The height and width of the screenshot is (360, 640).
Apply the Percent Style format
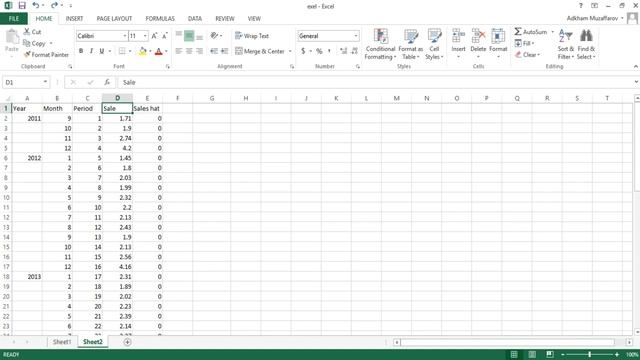click(x=319, y=51)
